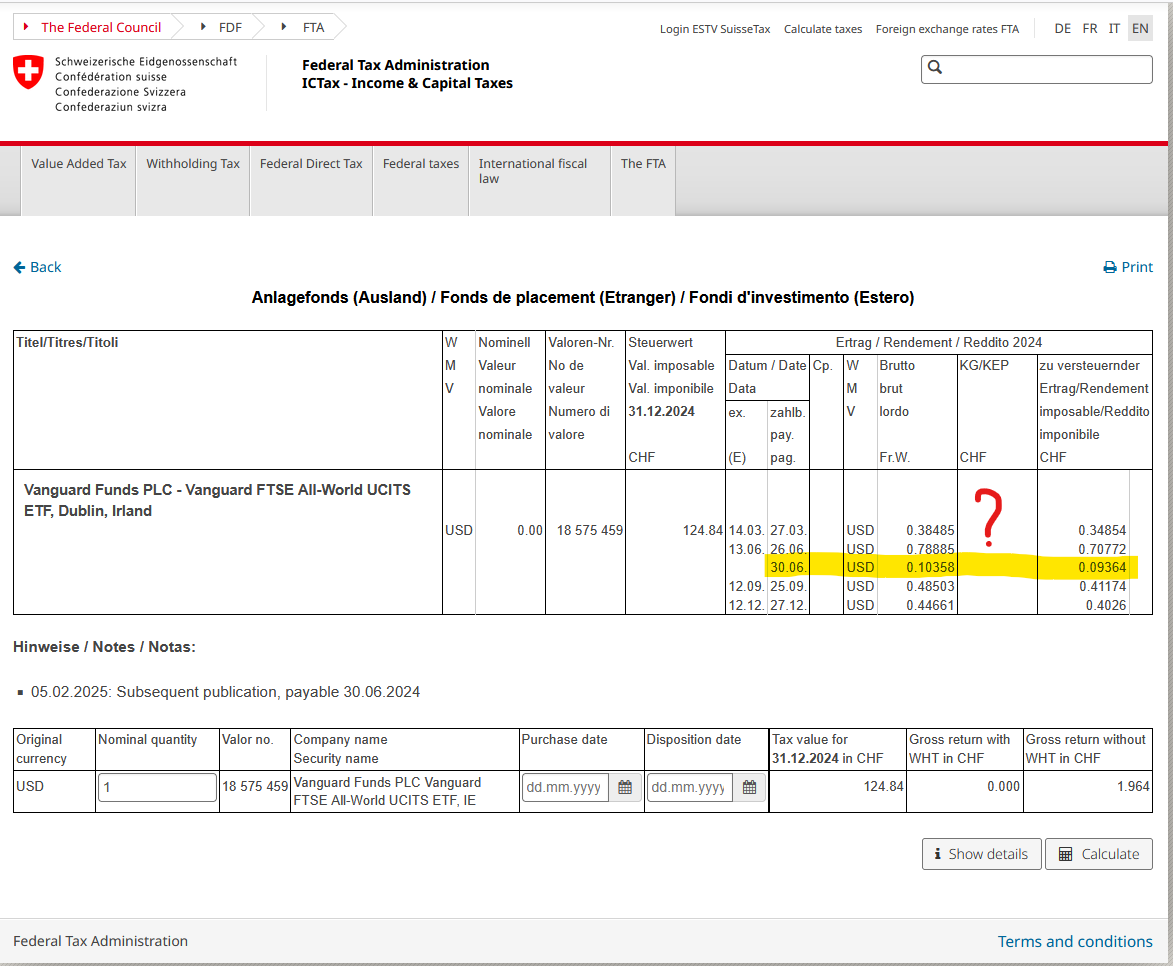
Task: Open the Withholding Tax menu tab
Action: click(193, 164)
